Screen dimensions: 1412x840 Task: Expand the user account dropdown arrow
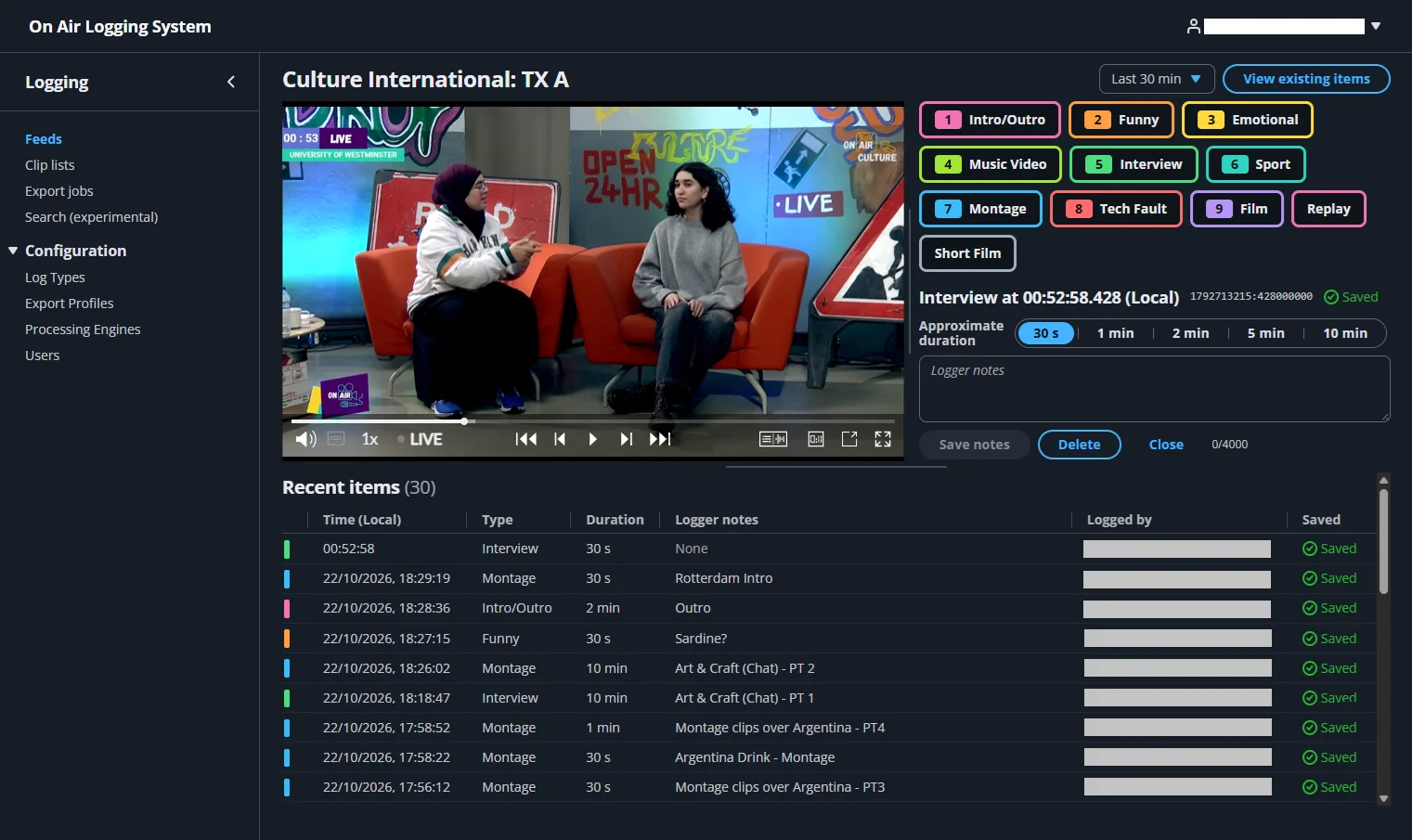click(x=1376, y=26)
